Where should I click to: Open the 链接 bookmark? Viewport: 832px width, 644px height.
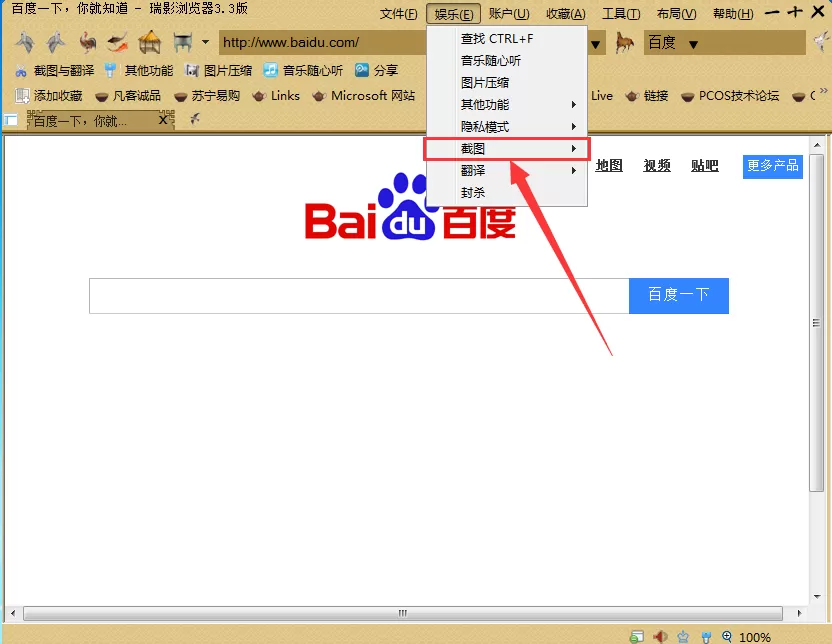(647, 96)
